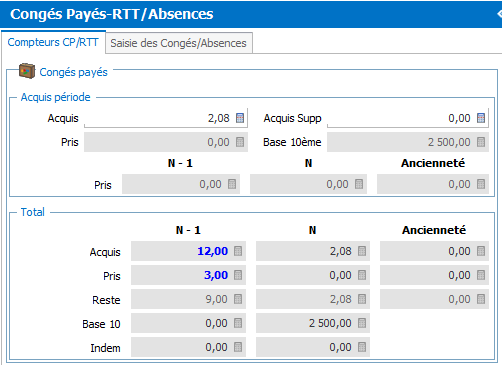The height and width of the screenshot is (365, 502).
Task: Click calculator icon of Acquis période Pris N-1
Action: click(x=232, y=184)
